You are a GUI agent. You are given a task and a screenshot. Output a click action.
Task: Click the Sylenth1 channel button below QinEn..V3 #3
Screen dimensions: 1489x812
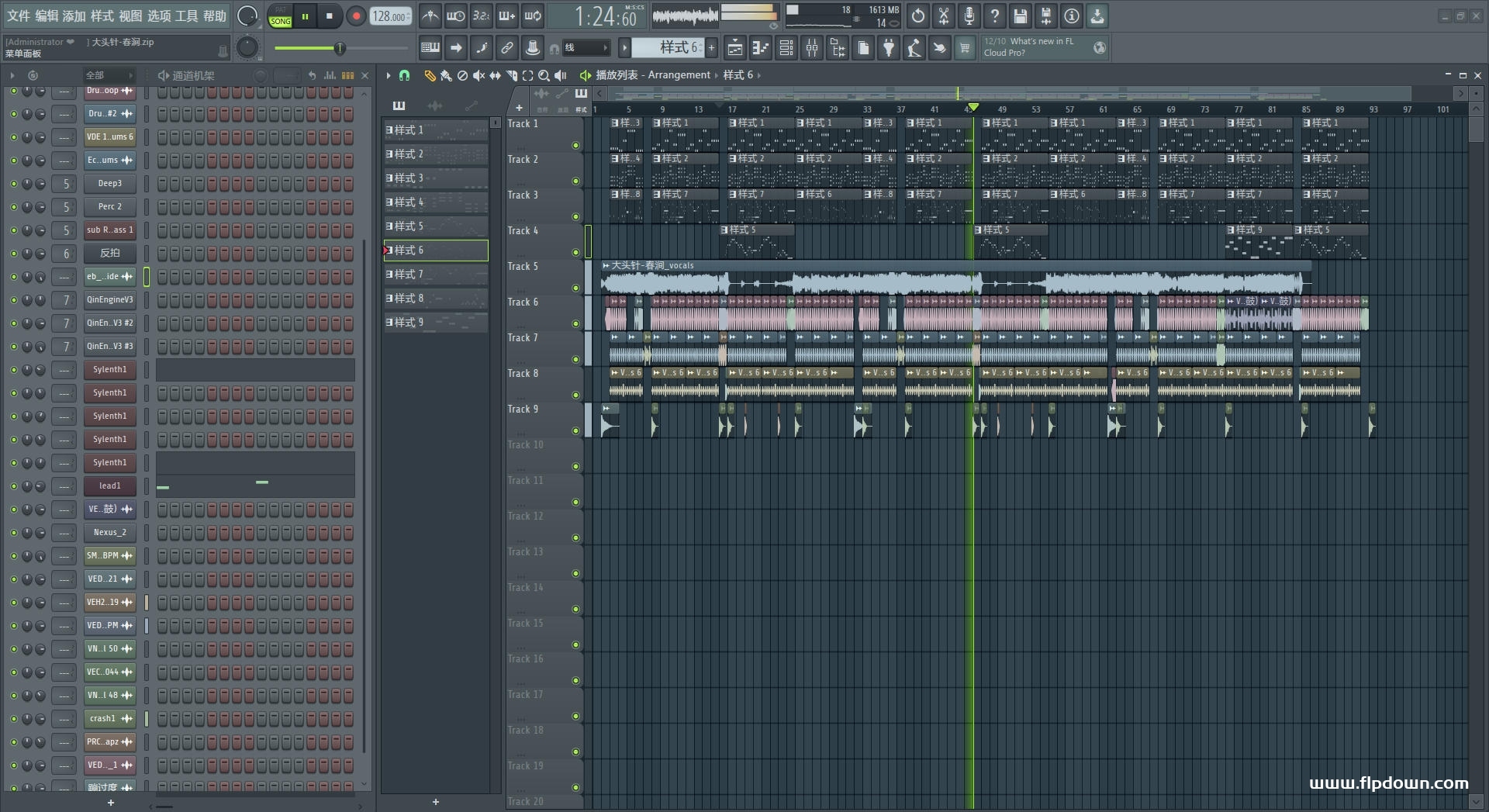109,370
